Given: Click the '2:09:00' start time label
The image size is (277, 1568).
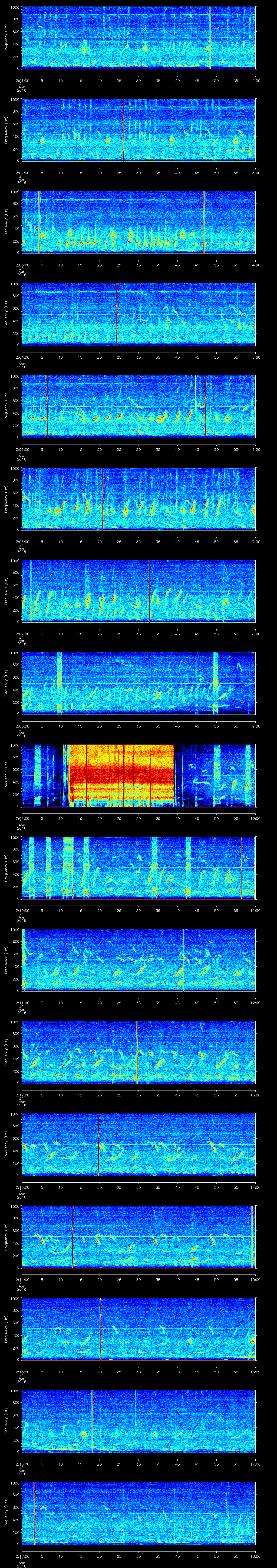Looking at the screenshot, I should click(x=22, y=818).
